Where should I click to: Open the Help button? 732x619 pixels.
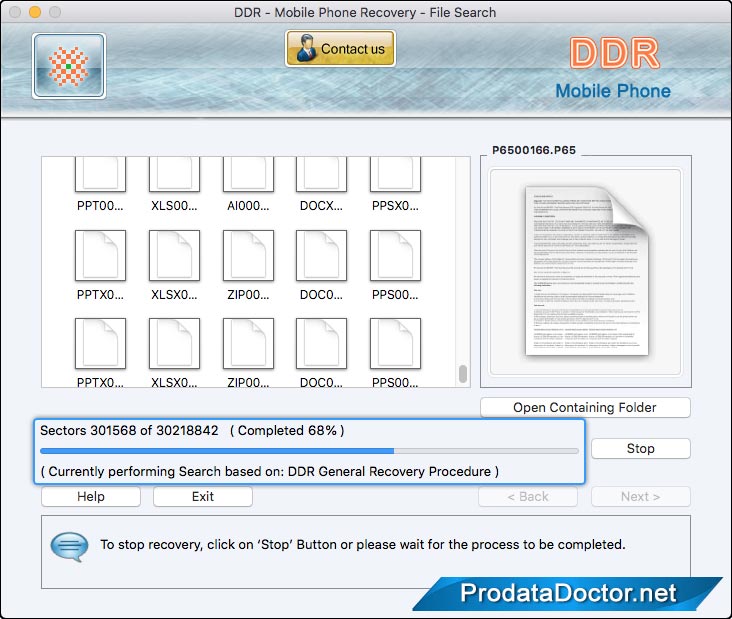pyautogui.click(x=91, y=497)
